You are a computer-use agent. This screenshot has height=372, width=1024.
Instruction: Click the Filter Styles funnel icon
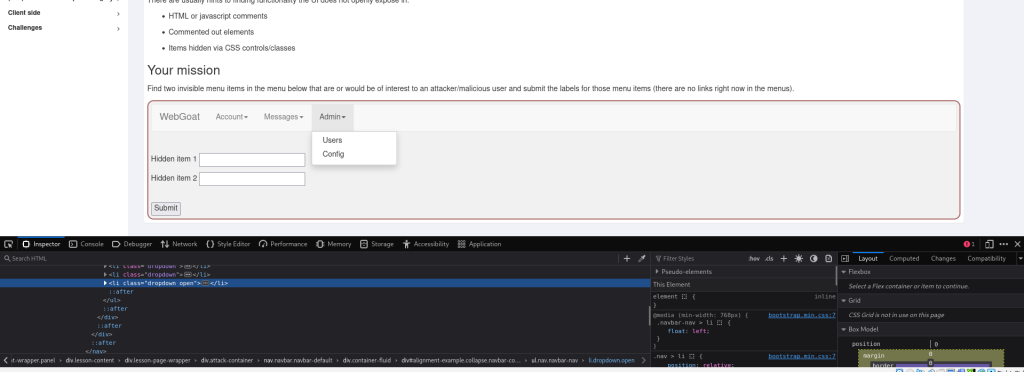[x=658, y=258]
